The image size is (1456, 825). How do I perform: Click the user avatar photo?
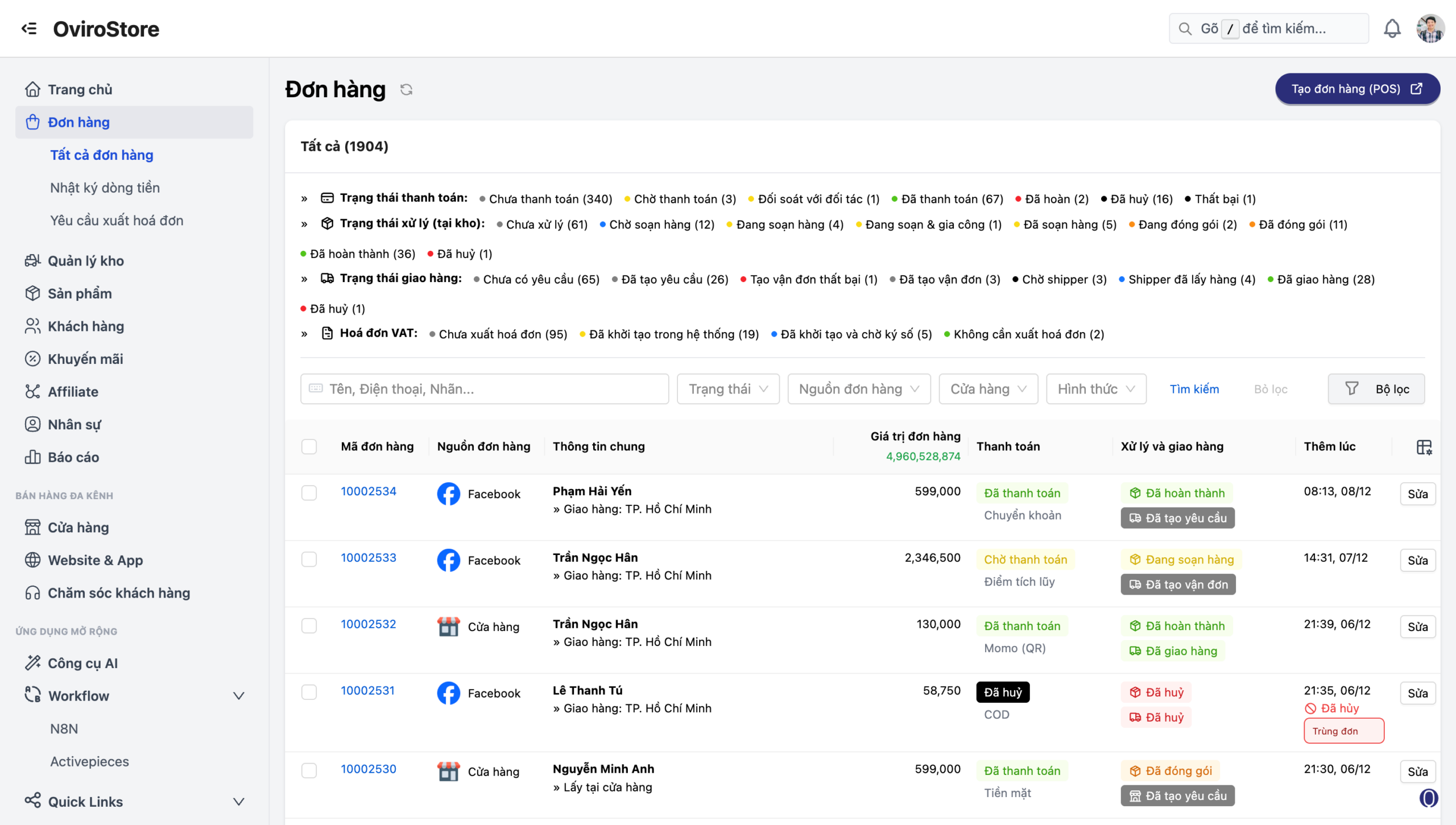click(1430, 28)
